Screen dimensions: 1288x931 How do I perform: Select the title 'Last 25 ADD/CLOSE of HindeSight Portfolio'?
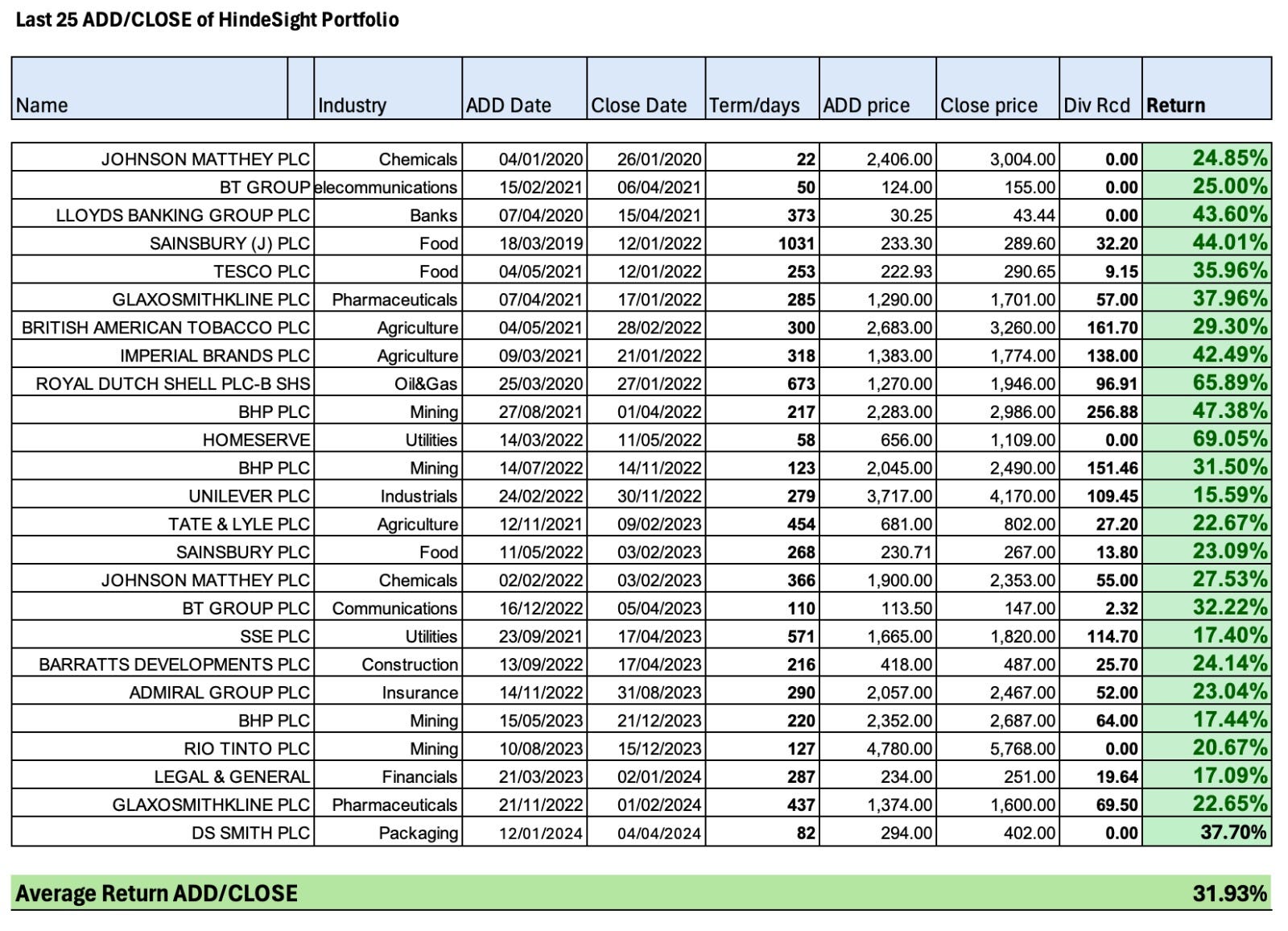click(x=207, y=20)
